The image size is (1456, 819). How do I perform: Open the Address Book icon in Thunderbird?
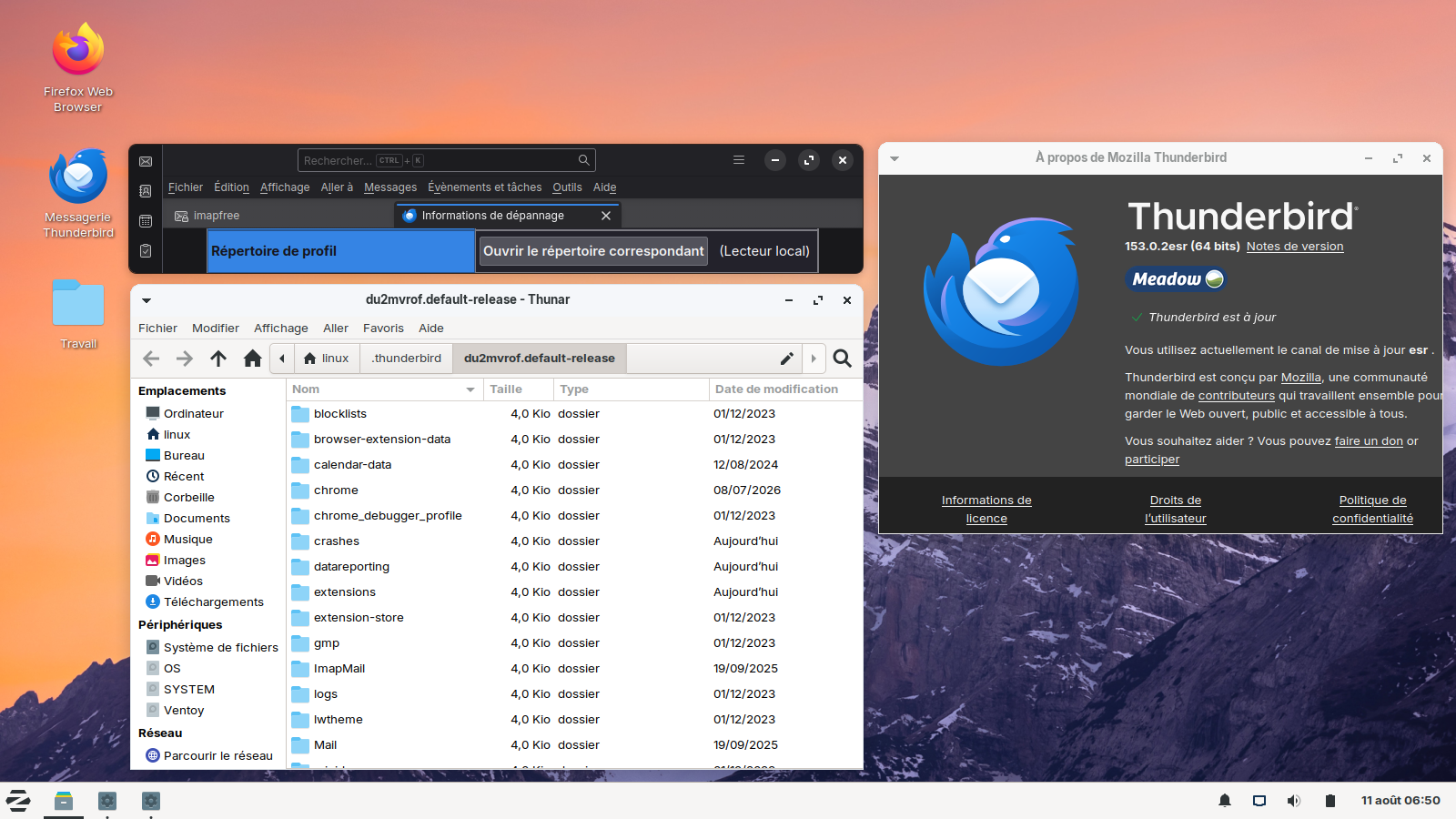coord(146,191)
